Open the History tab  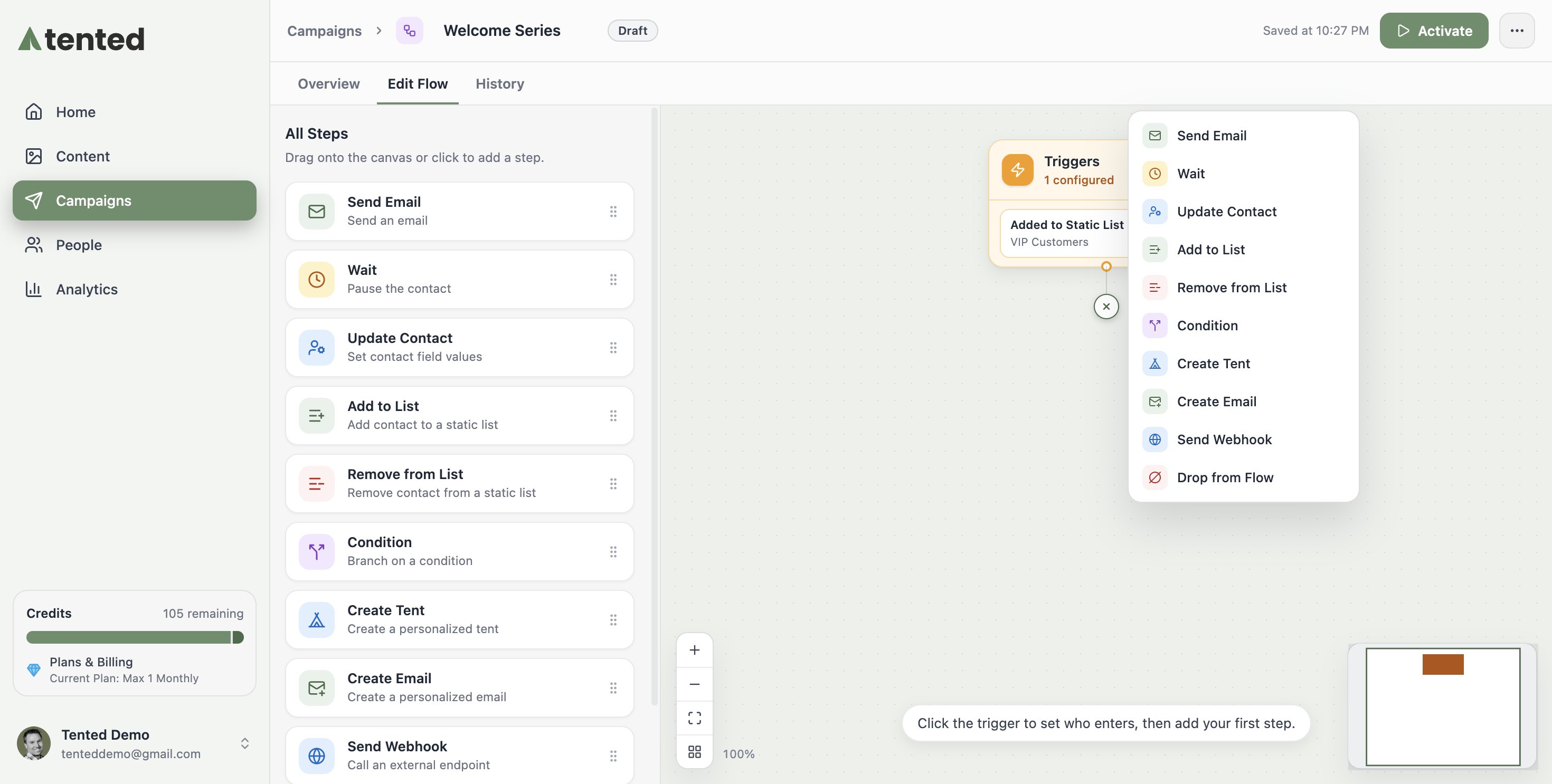pyautogui.click(x=500, y=84)
